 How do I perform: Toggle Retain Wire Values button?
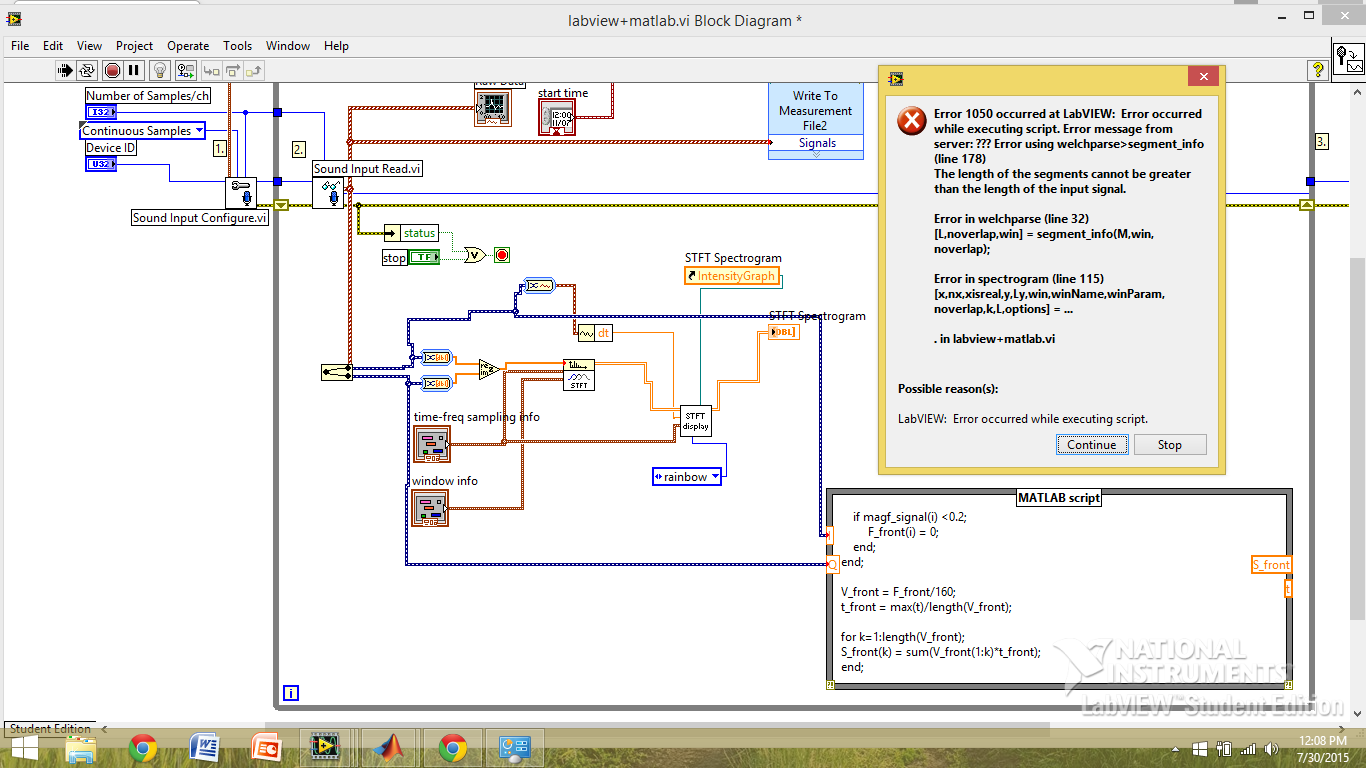185,70
